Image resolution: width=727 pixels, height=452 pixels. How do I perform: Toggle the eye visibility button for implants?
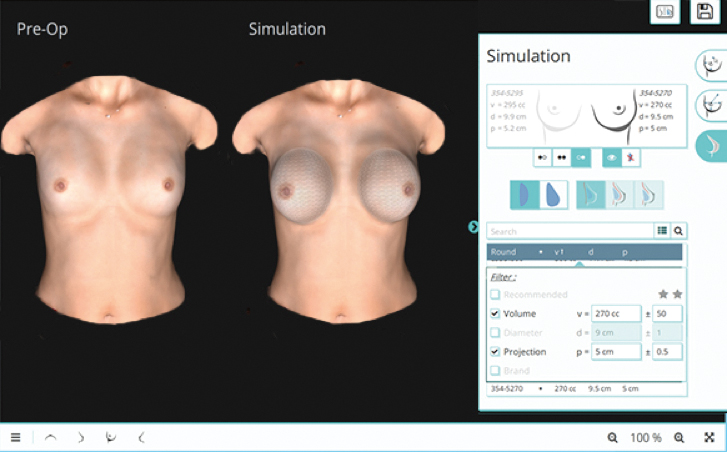pos(613,158)
